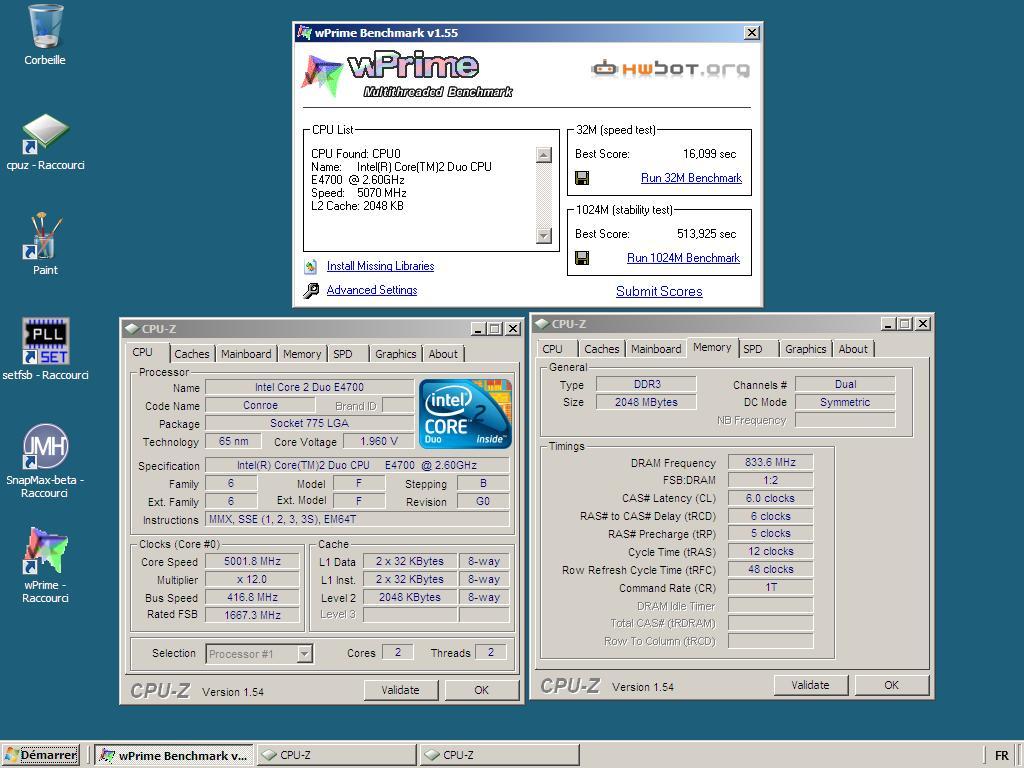Click the DRAM Frequency value 833.6 MHz
Image resolution: width=1024 pixels, height=768 pixels.
771,462
